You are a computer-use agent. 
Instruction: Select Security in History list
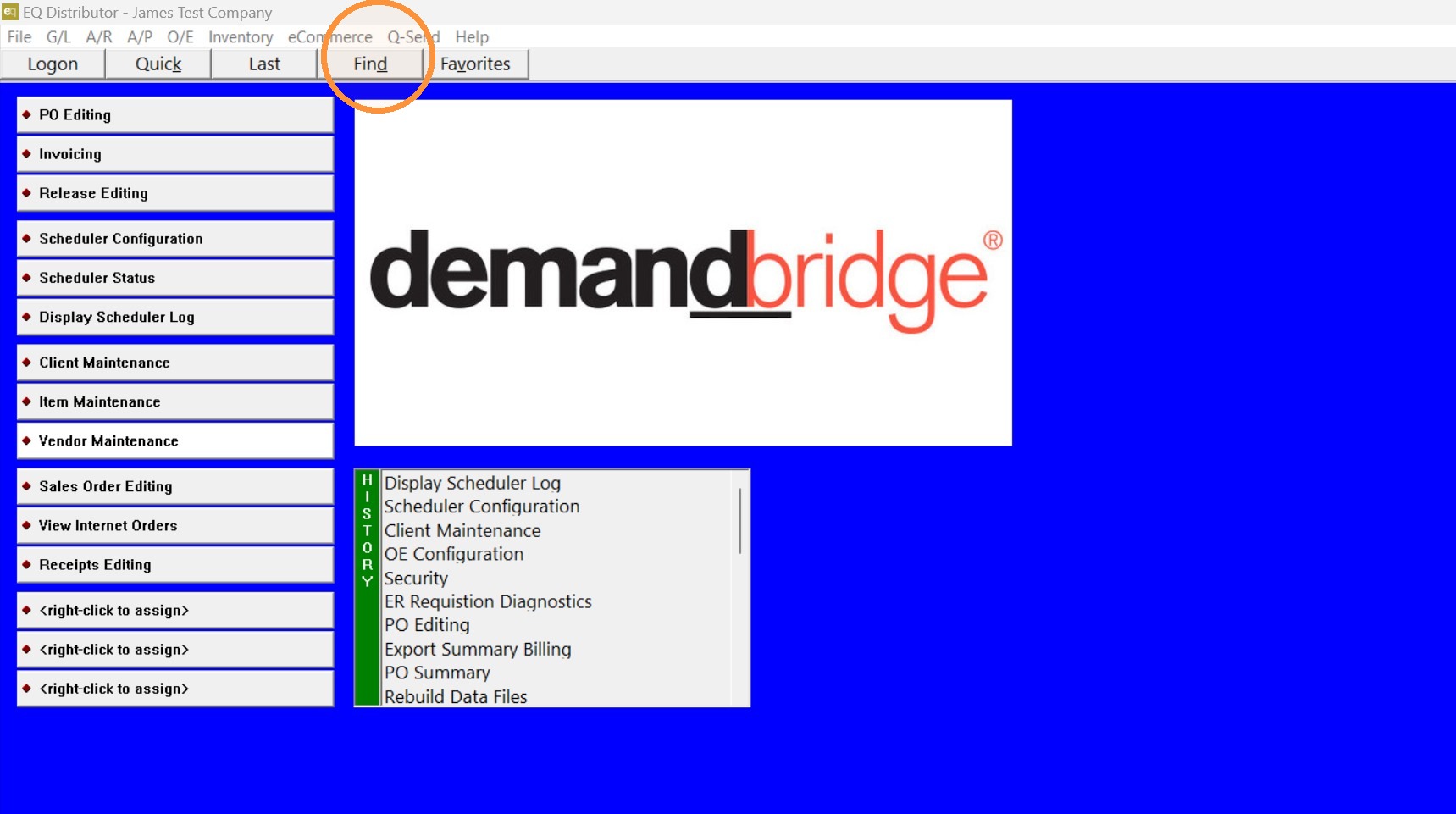416,578
